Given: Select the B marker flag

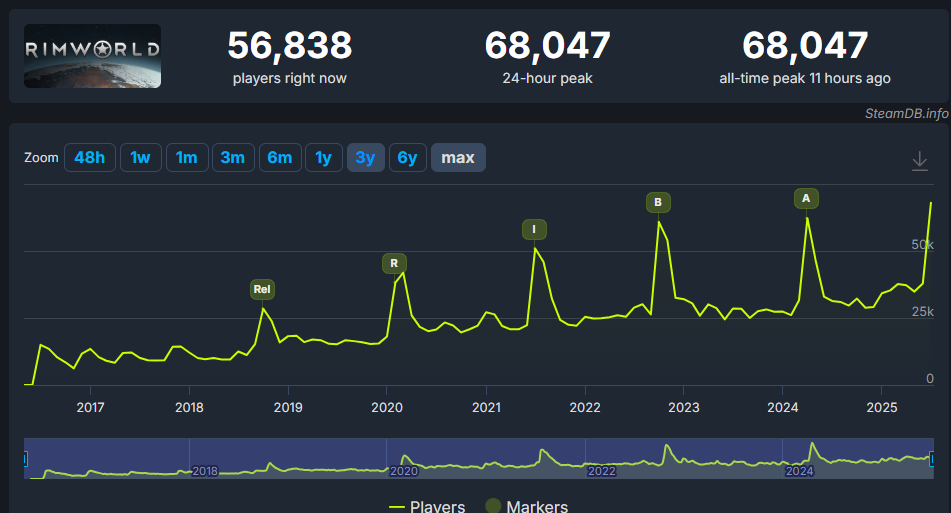Looking at the screenshot, I should (x=657, y=202).
